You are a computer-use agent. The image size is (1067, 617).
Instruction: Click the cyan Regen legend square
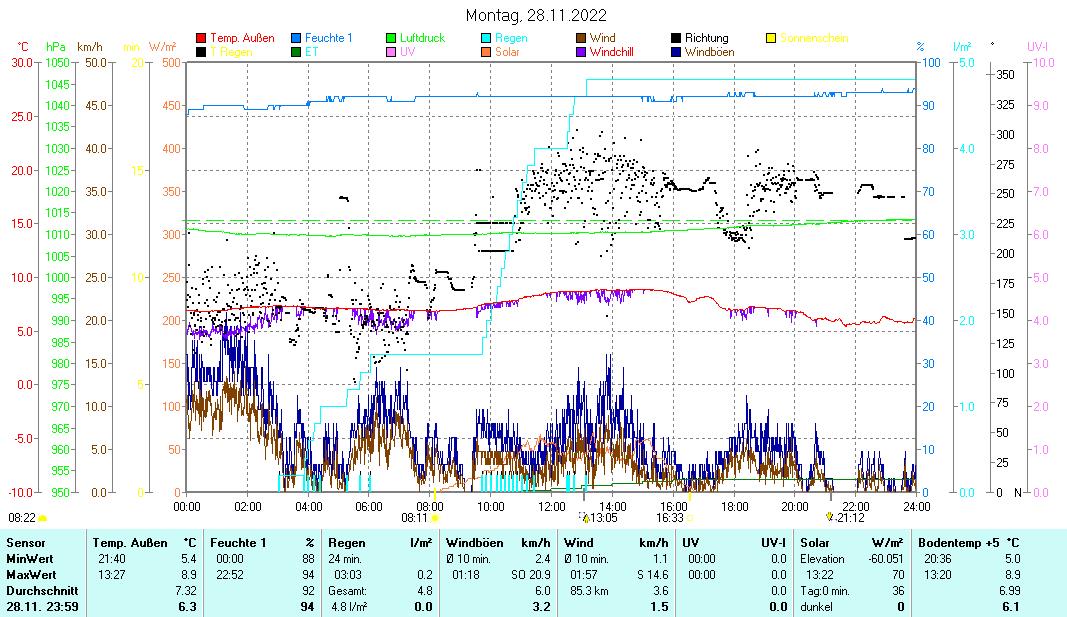coord(486,38)
